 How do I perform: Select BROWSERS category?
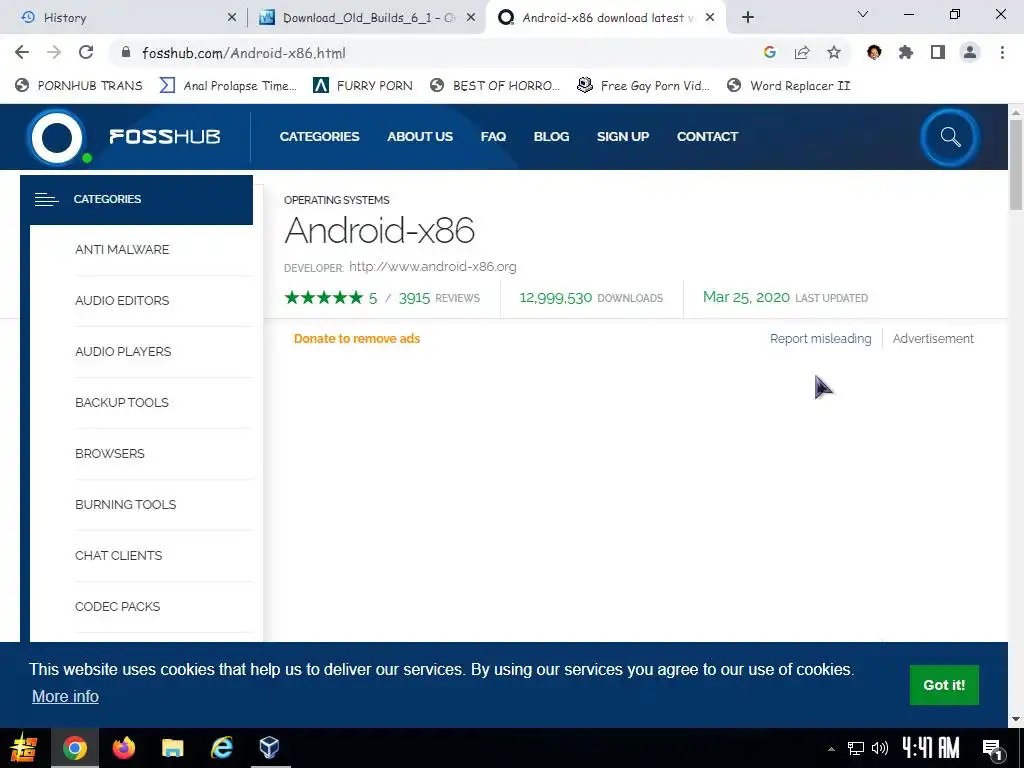110,453
